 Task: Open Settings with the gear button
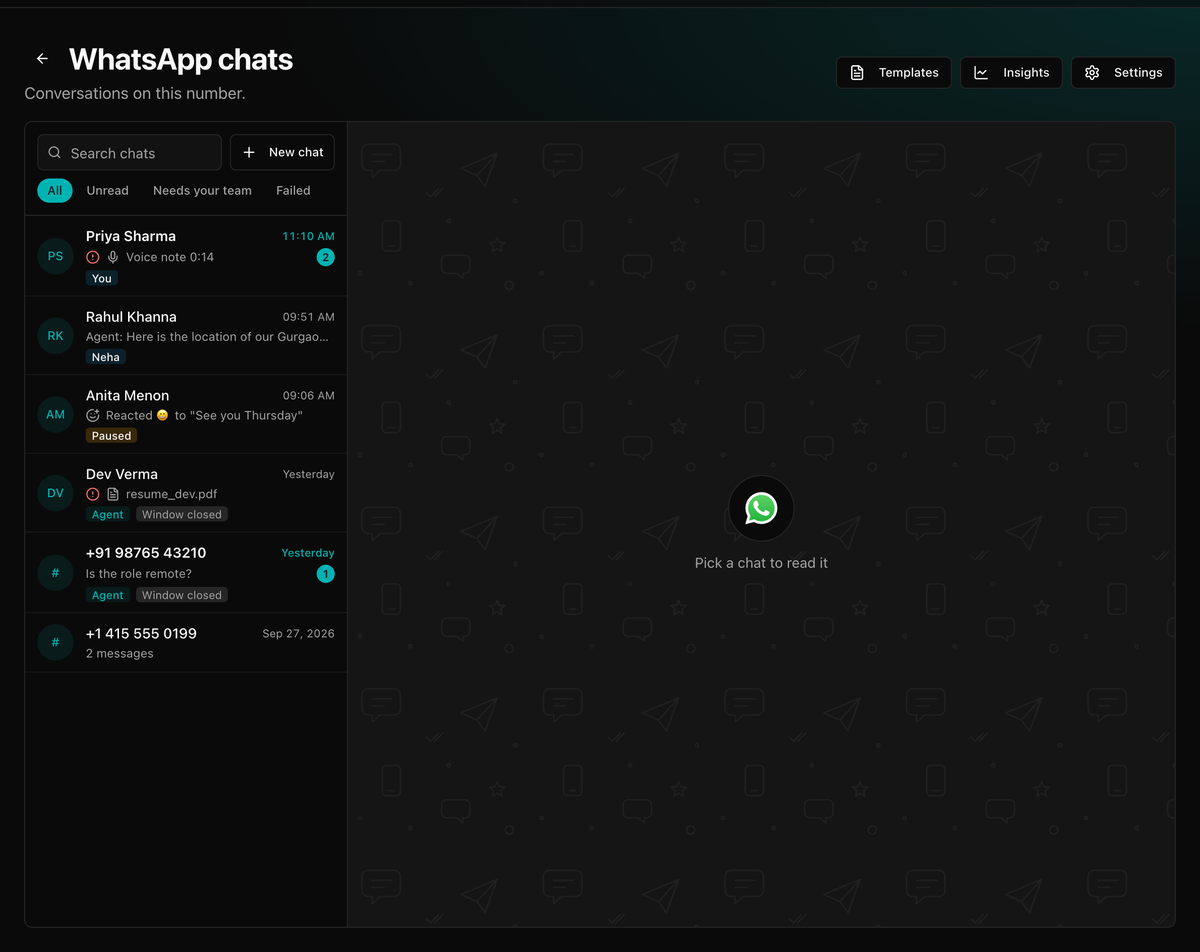(x=1123, y=73)
